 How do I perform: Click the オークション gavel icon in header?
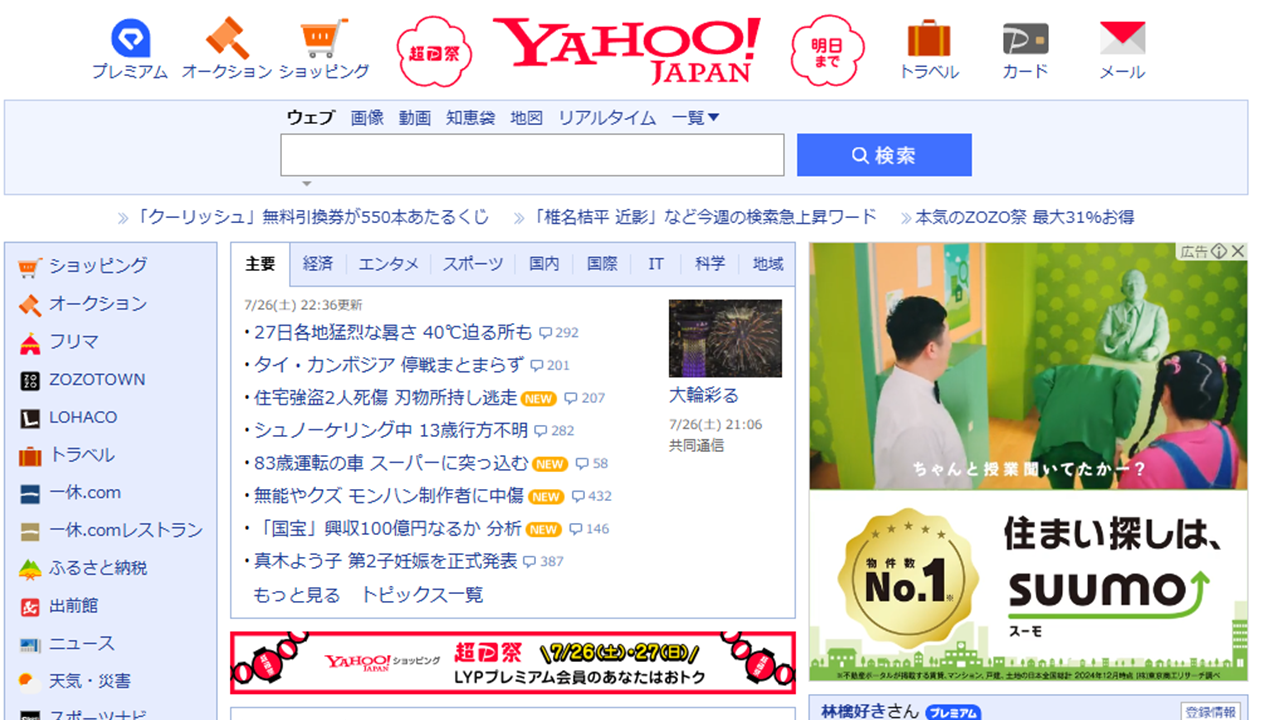227,38
